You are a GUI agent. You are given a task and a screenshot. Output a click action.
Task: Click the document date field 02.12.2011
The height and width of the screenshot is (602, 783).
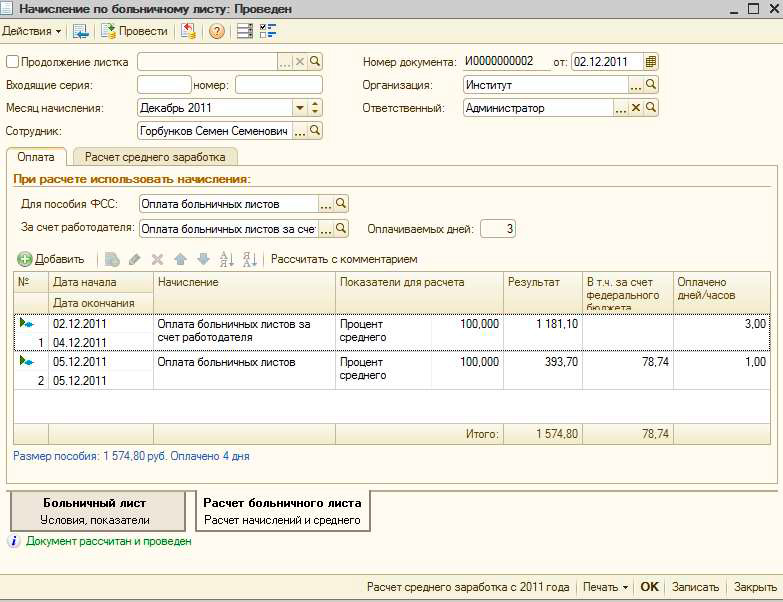click(x=607, y=62)
